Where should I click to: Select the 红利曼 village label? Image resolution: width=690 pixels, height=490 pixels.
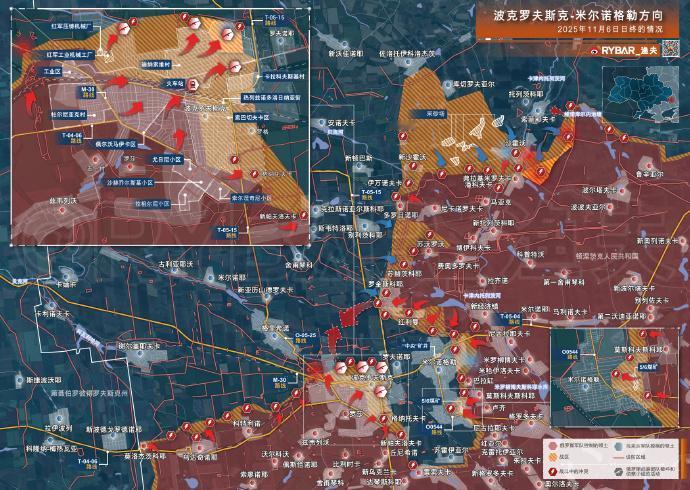pos(408,322)
